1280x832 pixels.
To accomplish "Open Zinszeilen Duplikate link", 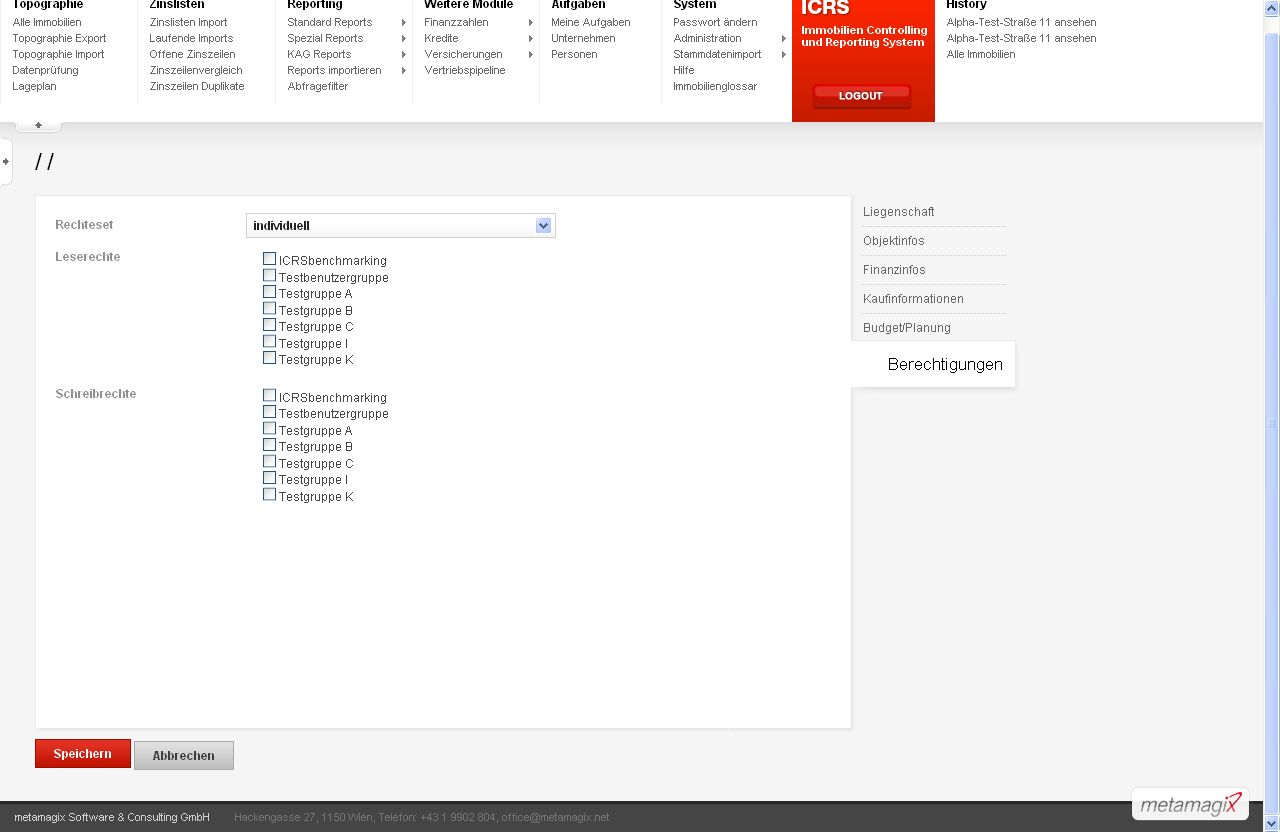I will [197, 86].
